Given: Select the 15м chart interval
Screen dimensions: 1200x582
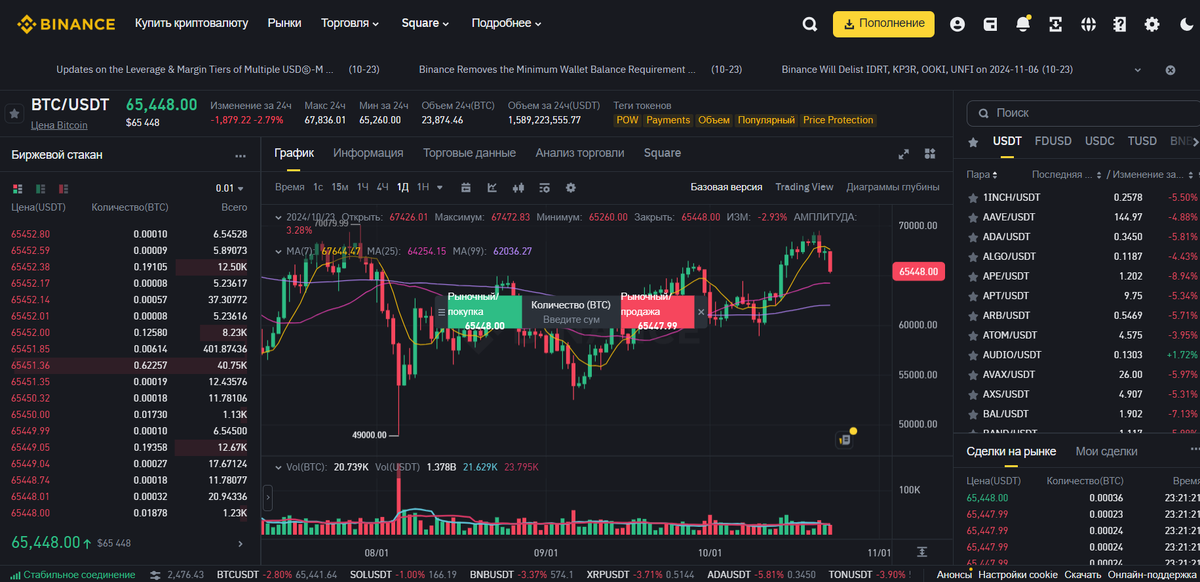Looking at the screenshot, I should click(340, 187).
